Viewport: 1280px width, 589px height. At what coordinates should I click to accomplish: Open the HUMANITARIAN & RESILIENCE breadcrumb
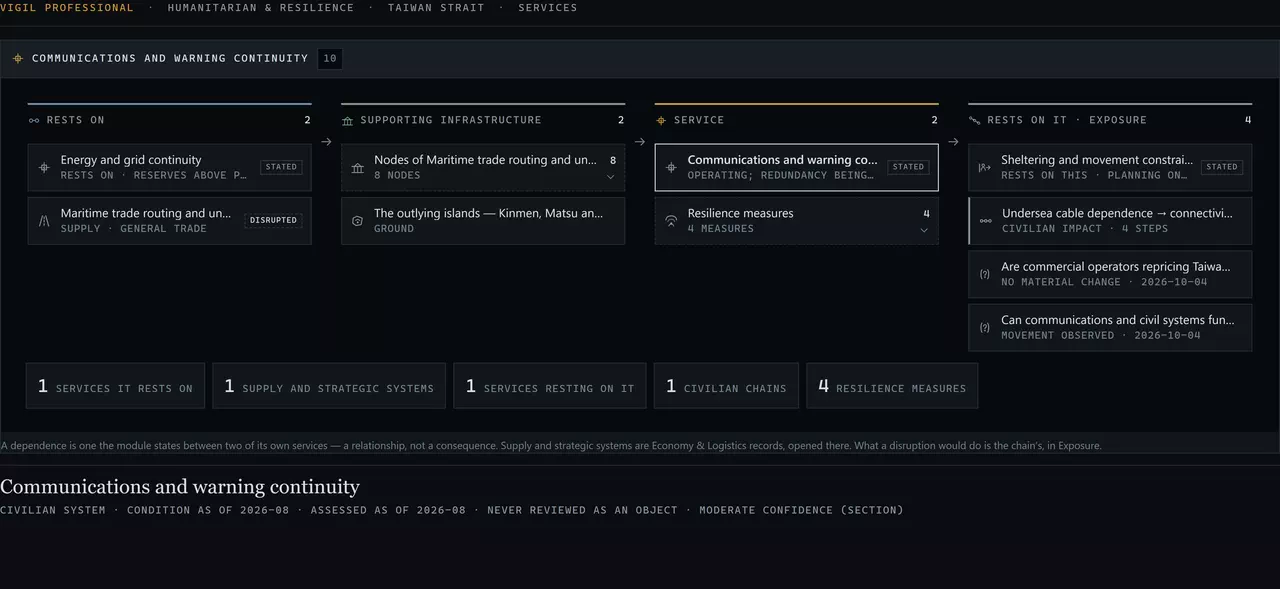261,7
